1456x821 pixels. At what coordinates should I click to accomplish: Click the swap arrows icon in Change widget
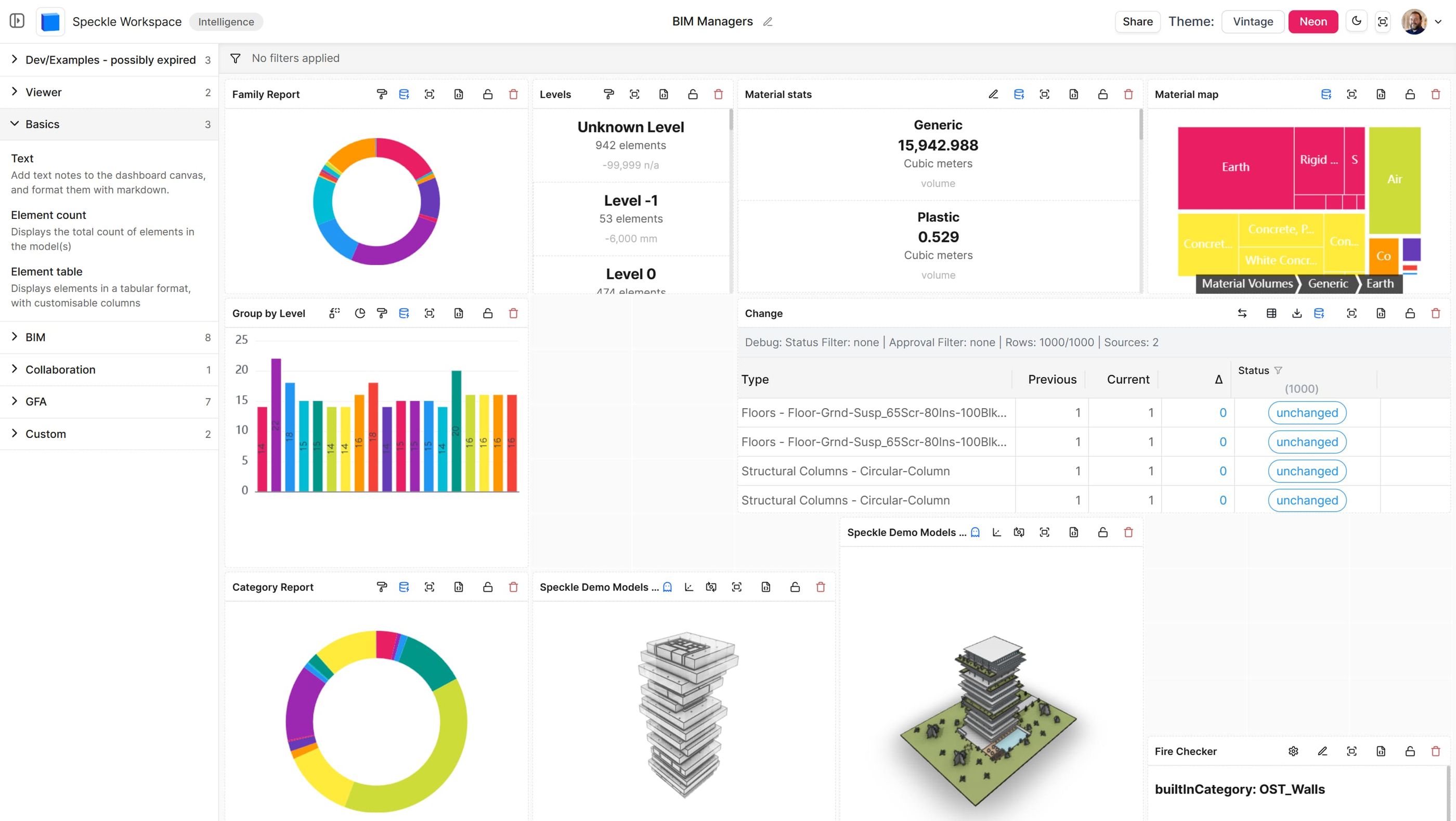pos(1242,313)
